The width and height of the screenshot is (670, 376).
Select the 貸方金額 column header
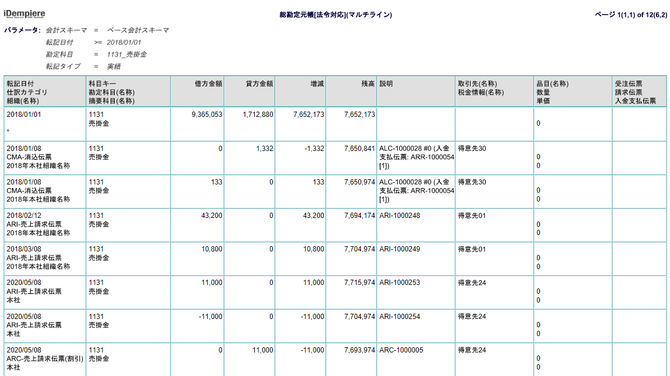[x=259, y=84]
